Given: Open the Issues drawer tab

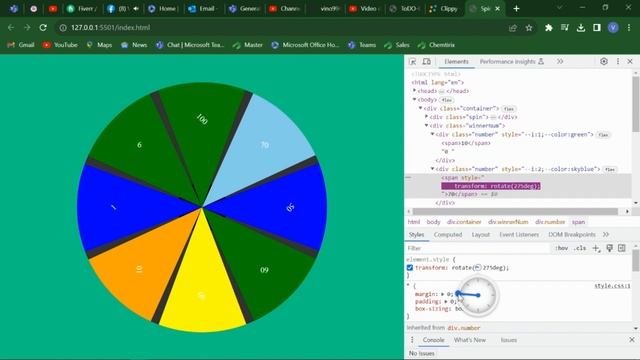Looking at the screenshot, I should pos(509,340).
